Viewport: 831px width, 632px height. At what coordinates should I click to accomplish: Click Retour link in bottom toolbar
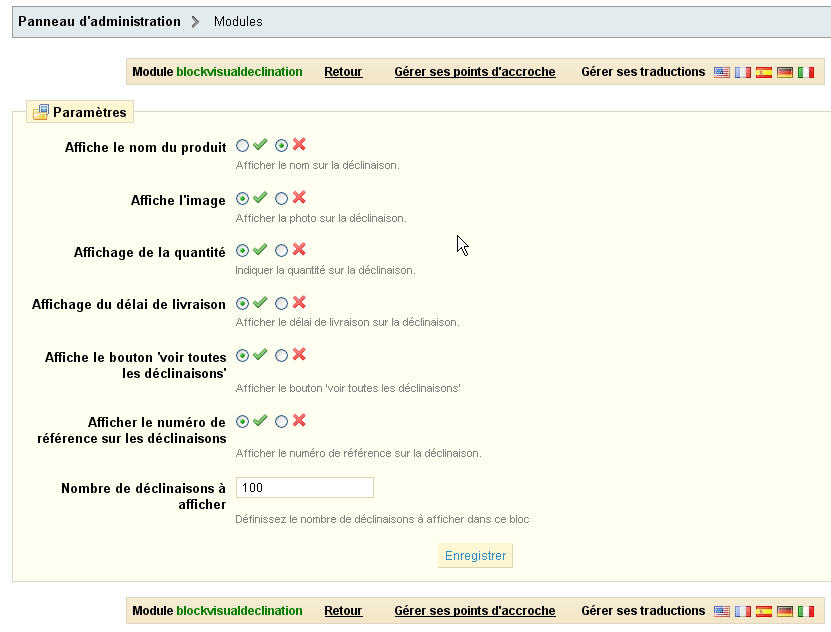(x=343, y=611)
